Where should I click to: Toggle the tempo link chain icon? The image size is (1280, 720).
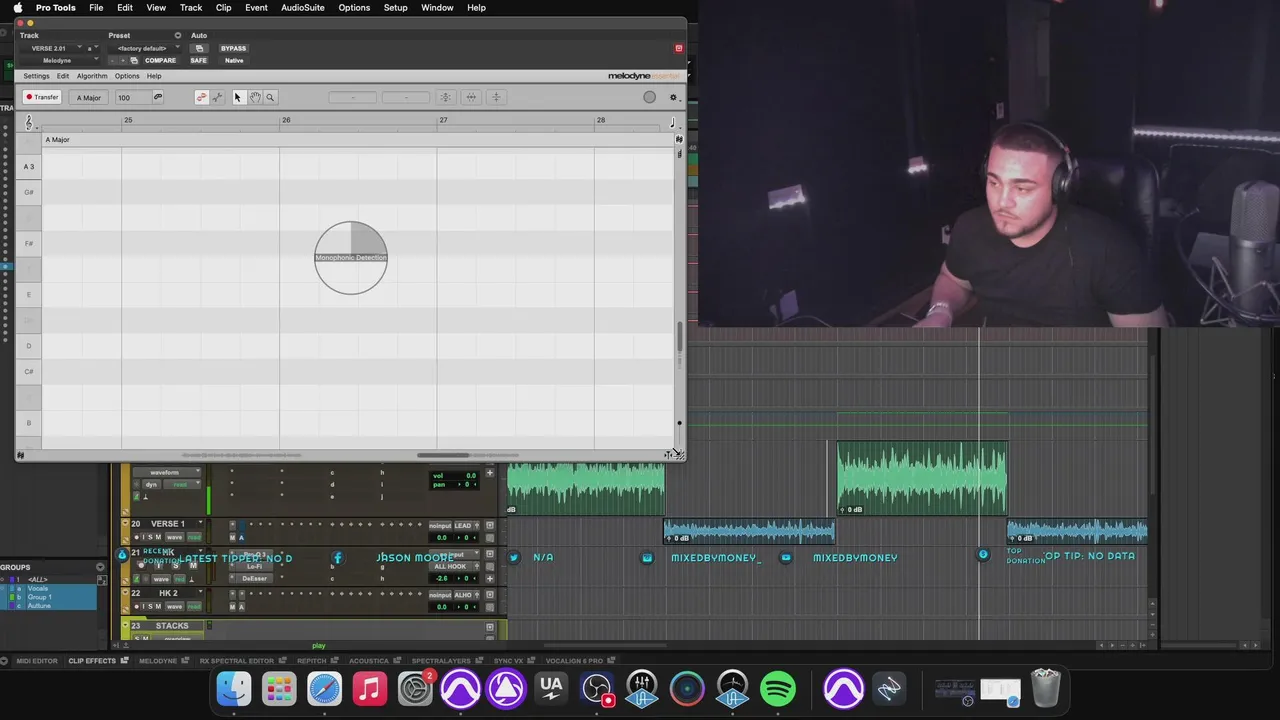pos(158,97)
